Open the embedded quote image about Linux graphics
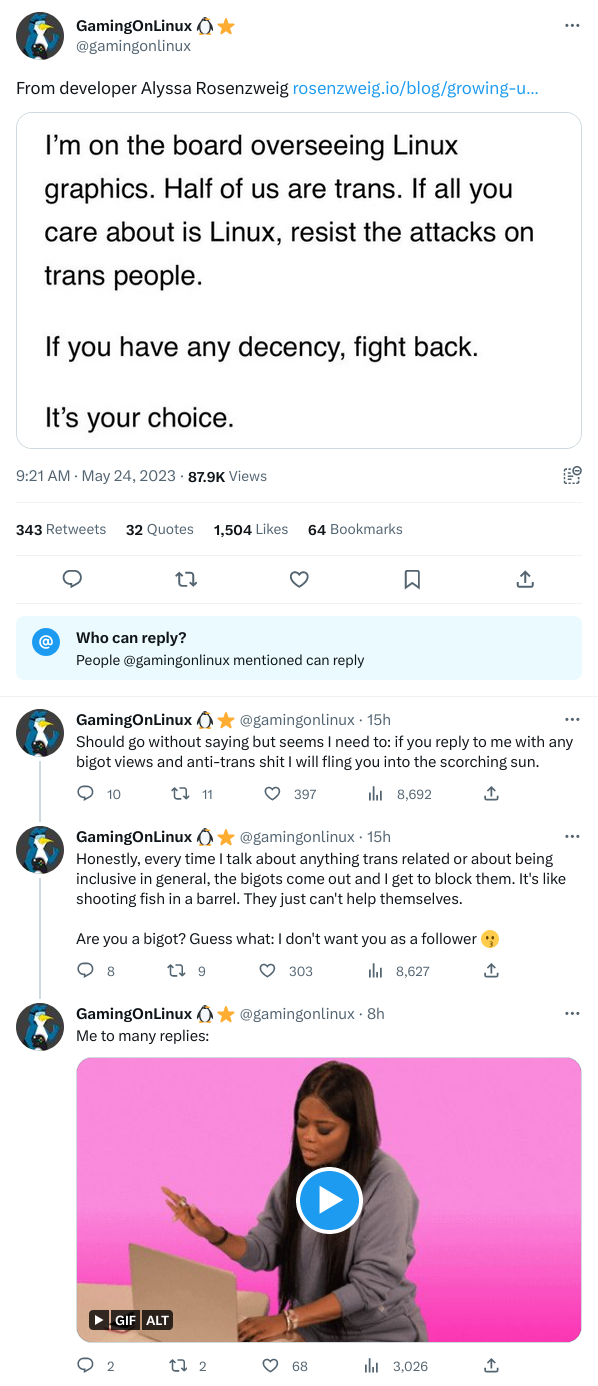Image resolution: width=598 pixels, height=1386 pixels. [299, 280]
